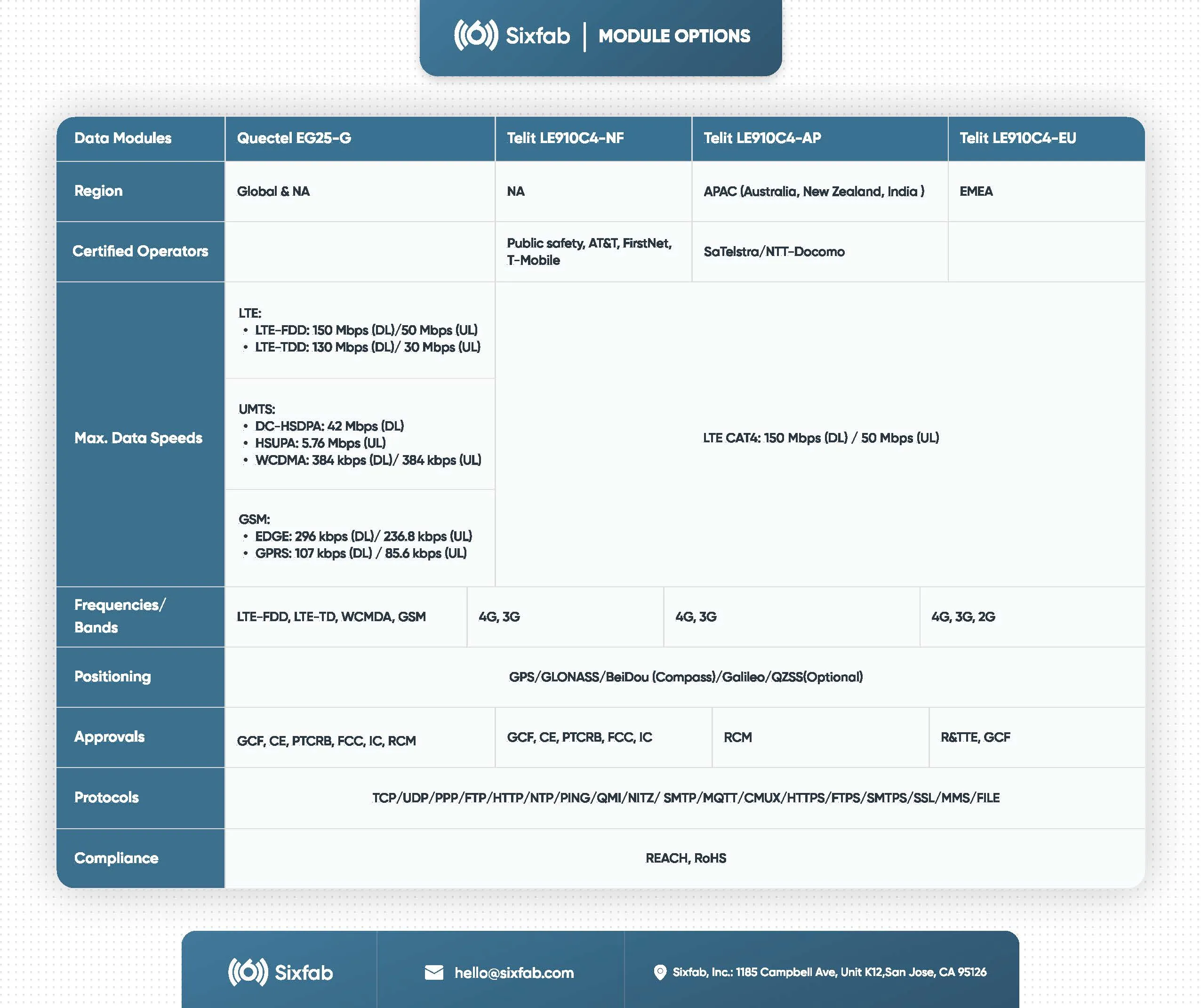
Task: Click the Sixfab logo icon in footer
Action: click(x=248, y=972)
